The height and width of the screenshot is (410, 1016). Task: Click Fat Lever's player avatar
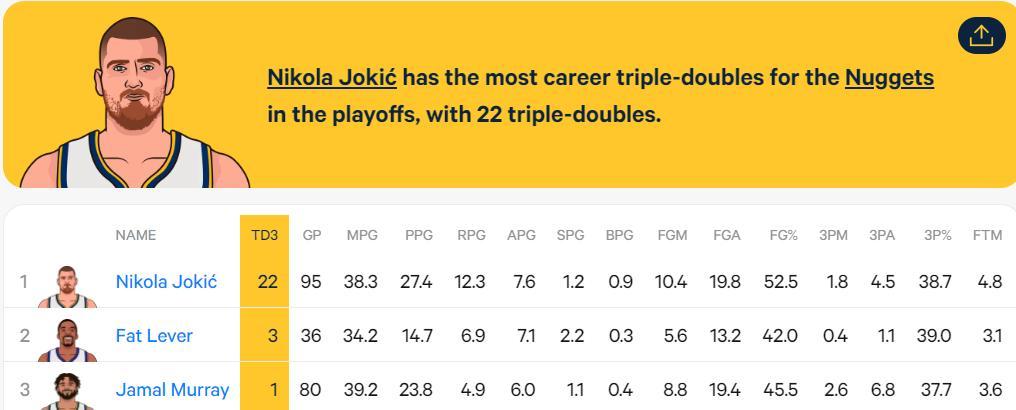pyautogui.click(x=67, y=338)
